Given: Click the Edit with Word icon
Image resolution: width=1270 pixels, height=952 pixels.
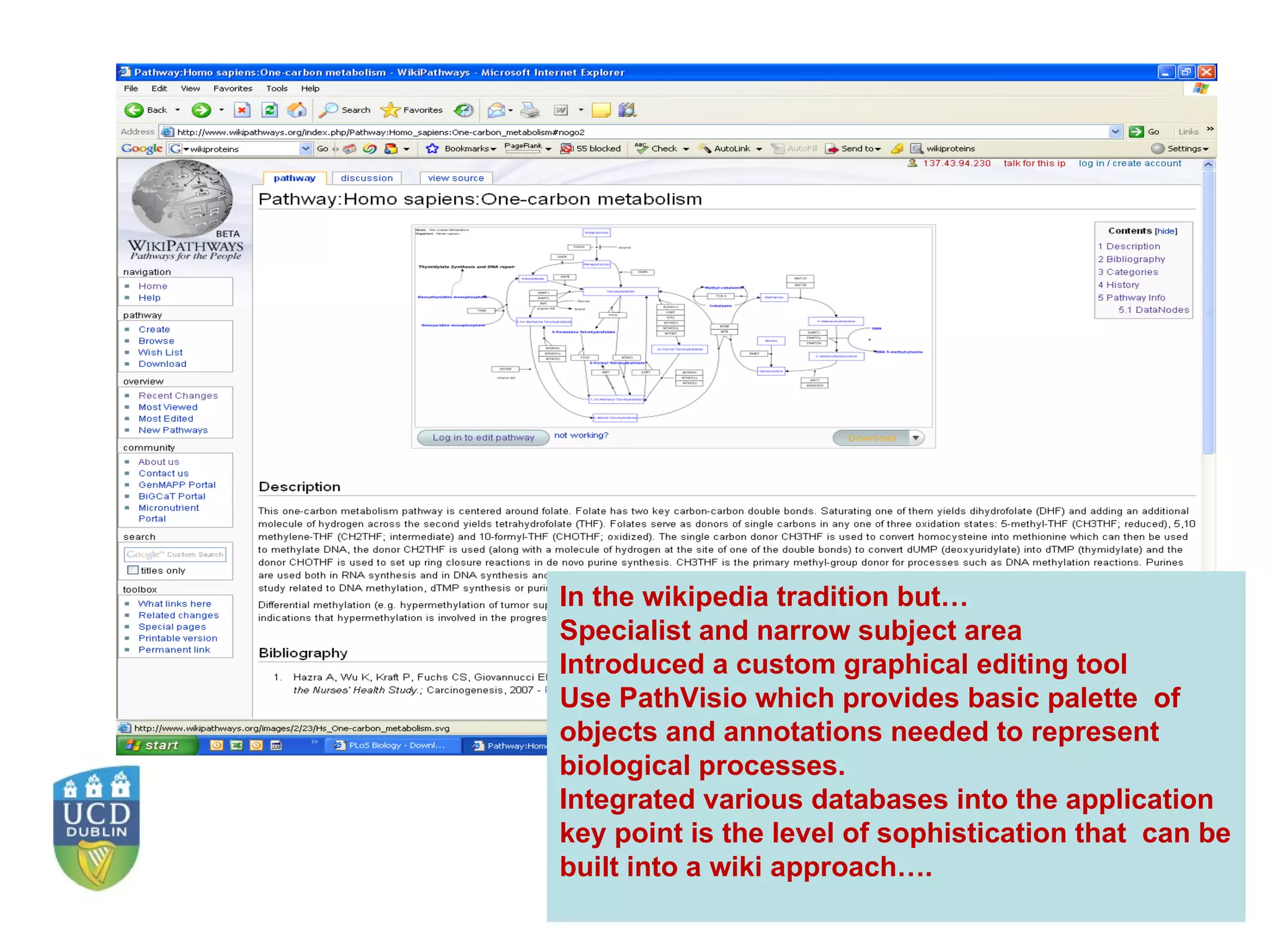Looking at the screenshot, I should coord(561,110).
